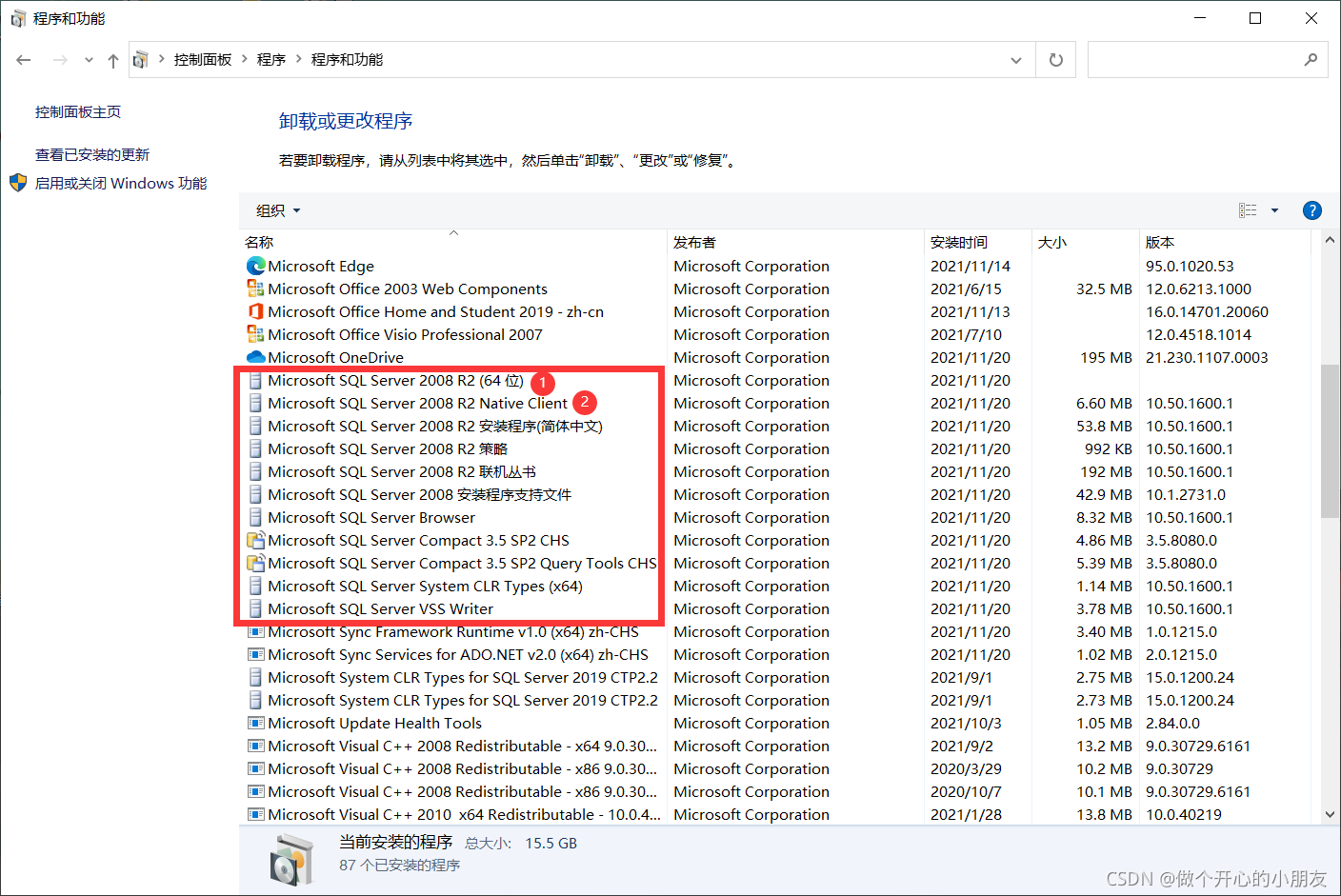Click the change view icon
Image resolution: width=1341 pixels, height=896 pixels.
coord(1248,210)
